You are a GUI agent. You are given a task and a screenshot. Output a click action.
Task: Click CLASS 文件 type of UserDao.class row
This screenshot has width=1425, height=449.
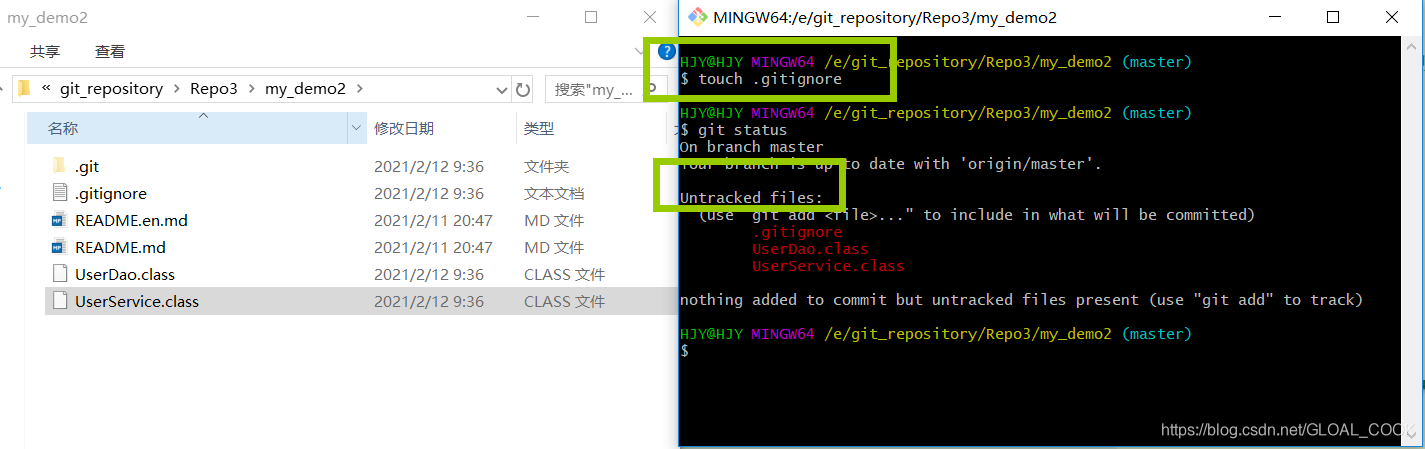[564, 274]
